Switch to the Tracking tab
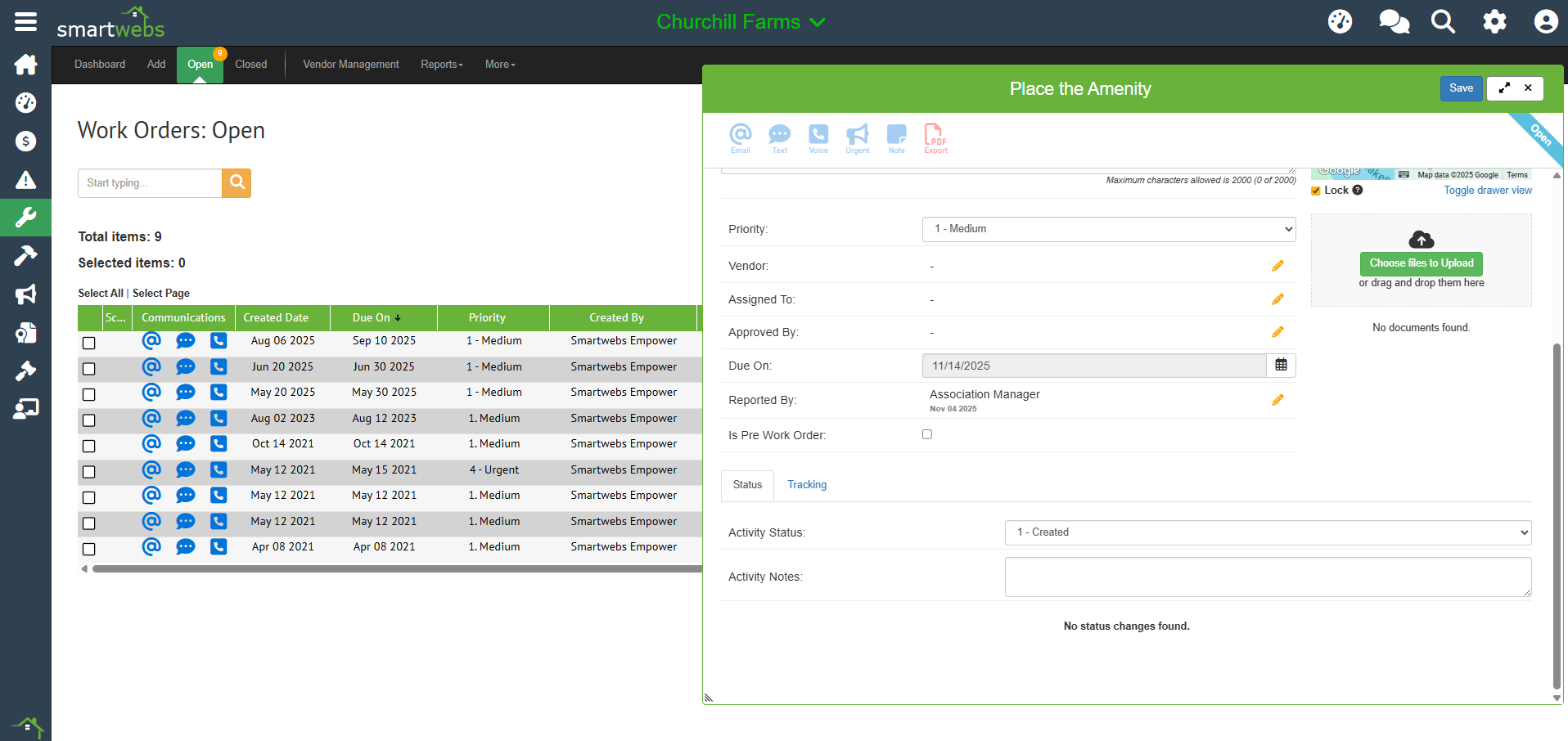Viewport: 1568px width, 741px height. [806, 485]
